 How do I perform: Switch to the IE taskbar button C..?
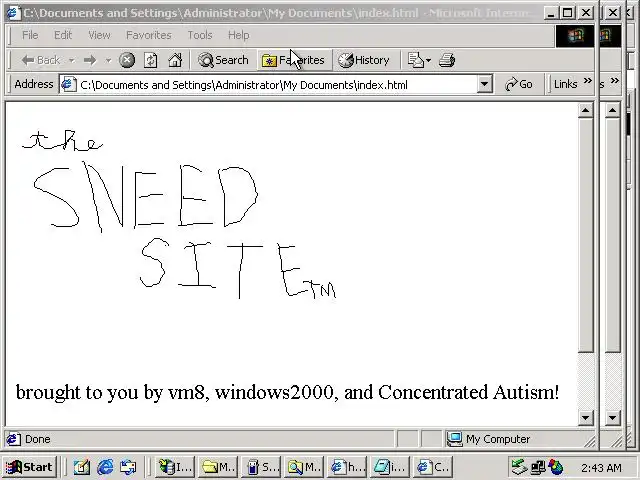433,467
